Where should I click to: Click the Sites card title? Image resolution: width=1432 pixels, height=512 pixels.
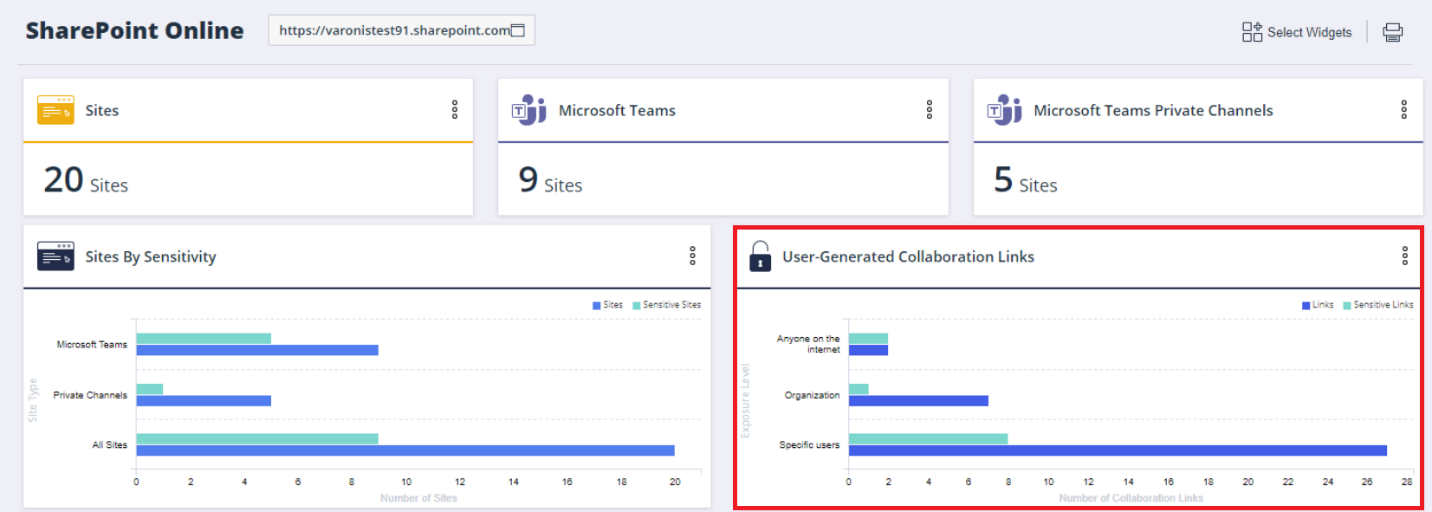tap(102, 110)
